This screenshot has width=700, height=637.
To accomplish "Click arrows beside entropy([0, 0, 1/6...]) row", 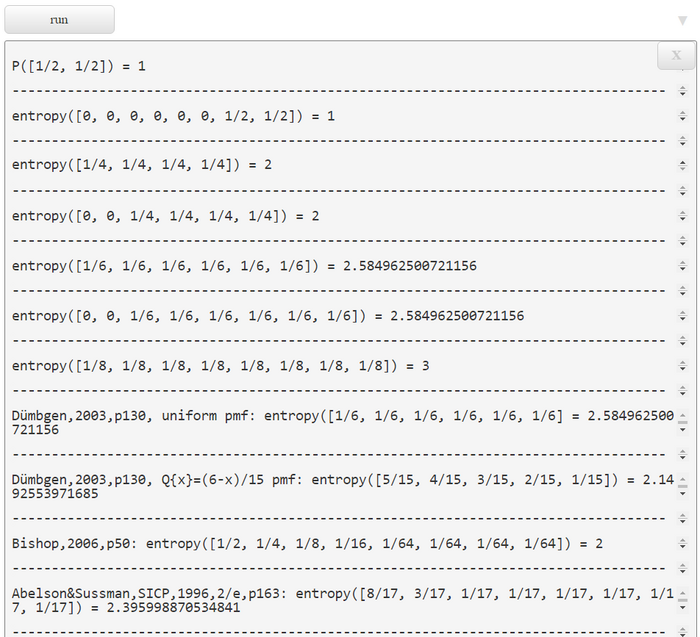I will (682, 316).
